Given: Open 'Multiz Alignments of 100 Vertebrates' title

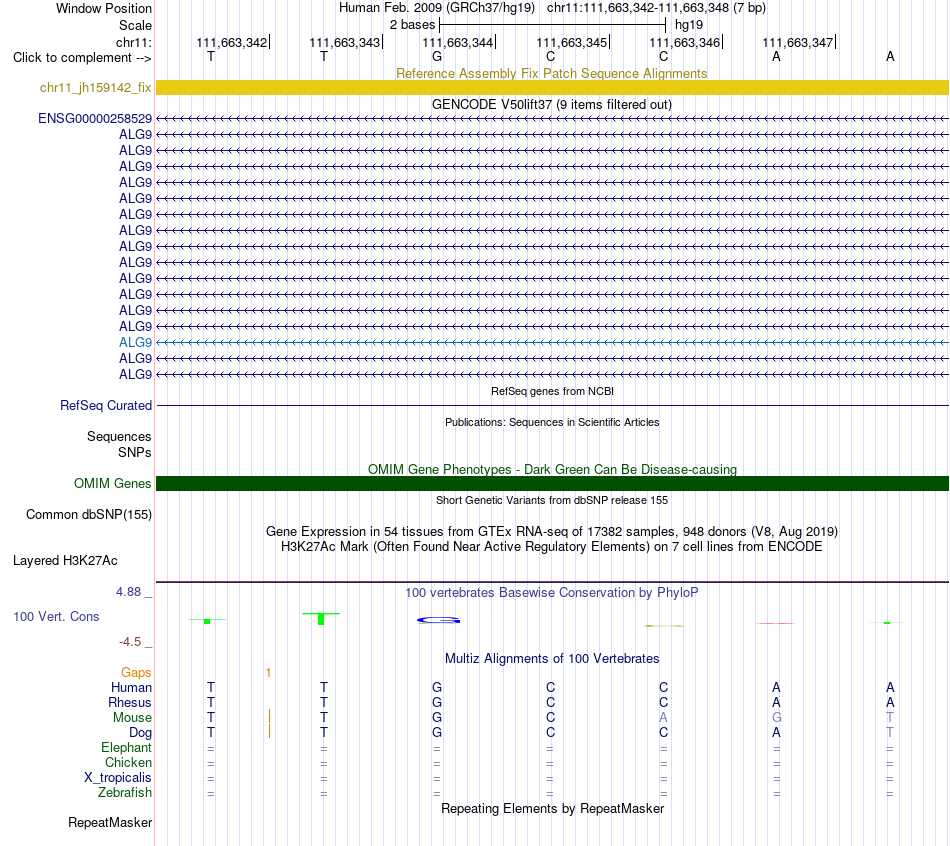Looking at the screenshot, I should tap(552, 659).
